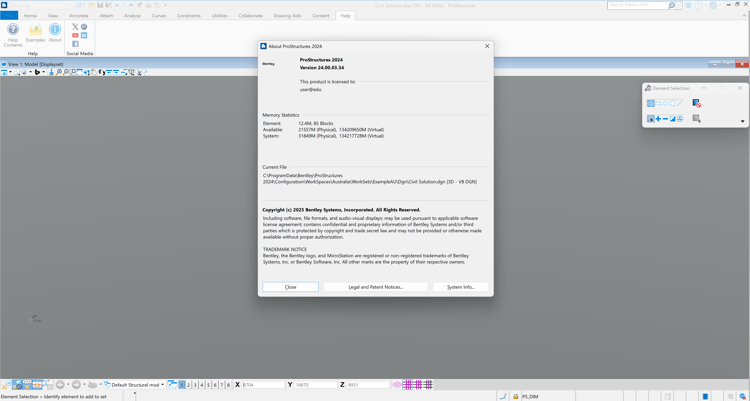Image resolution: width=750 pixels, height=401 pixels.
Task: Toggle view 4 button in view groups
Action: 202,385
